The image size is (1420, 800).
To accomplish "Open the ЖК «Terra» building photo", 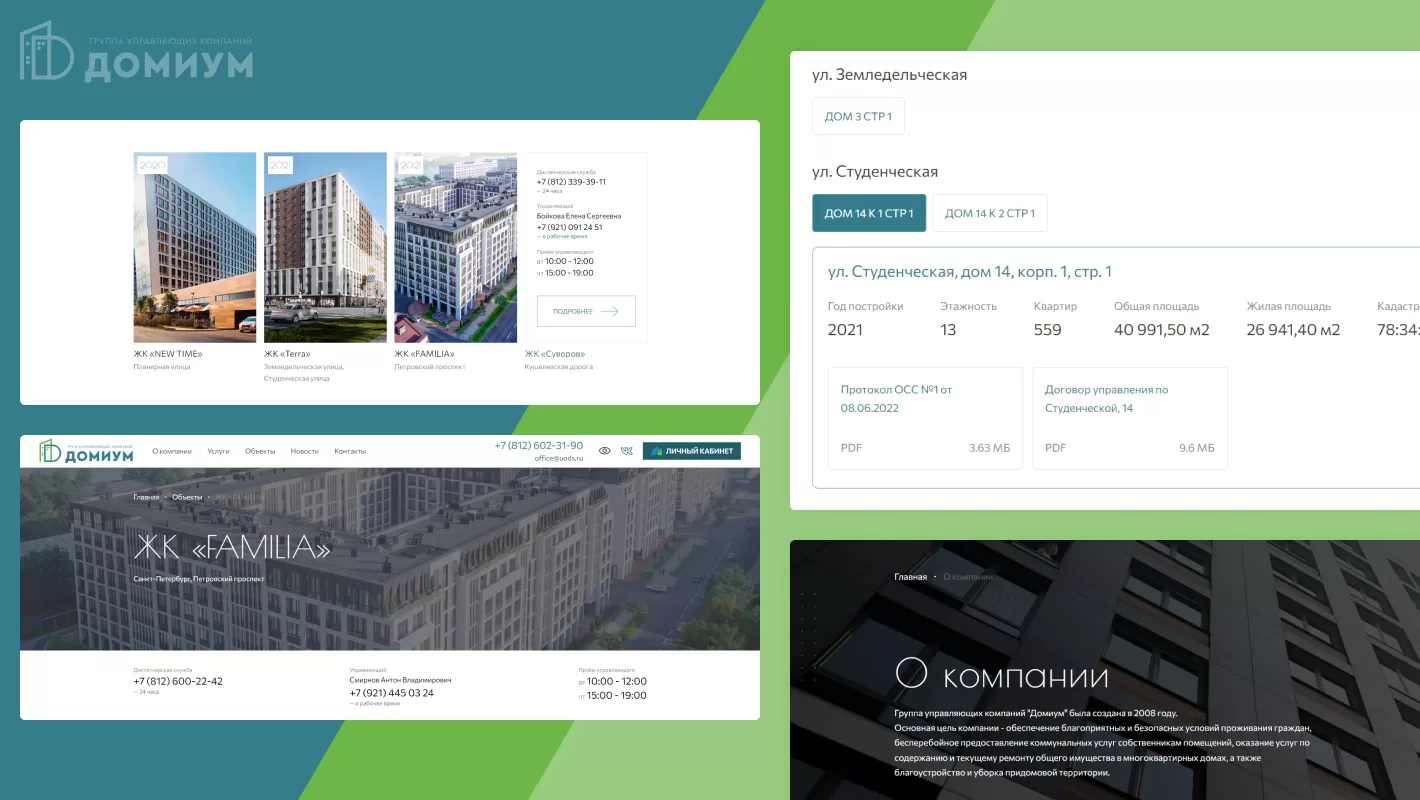I will [x=325, y=247].
